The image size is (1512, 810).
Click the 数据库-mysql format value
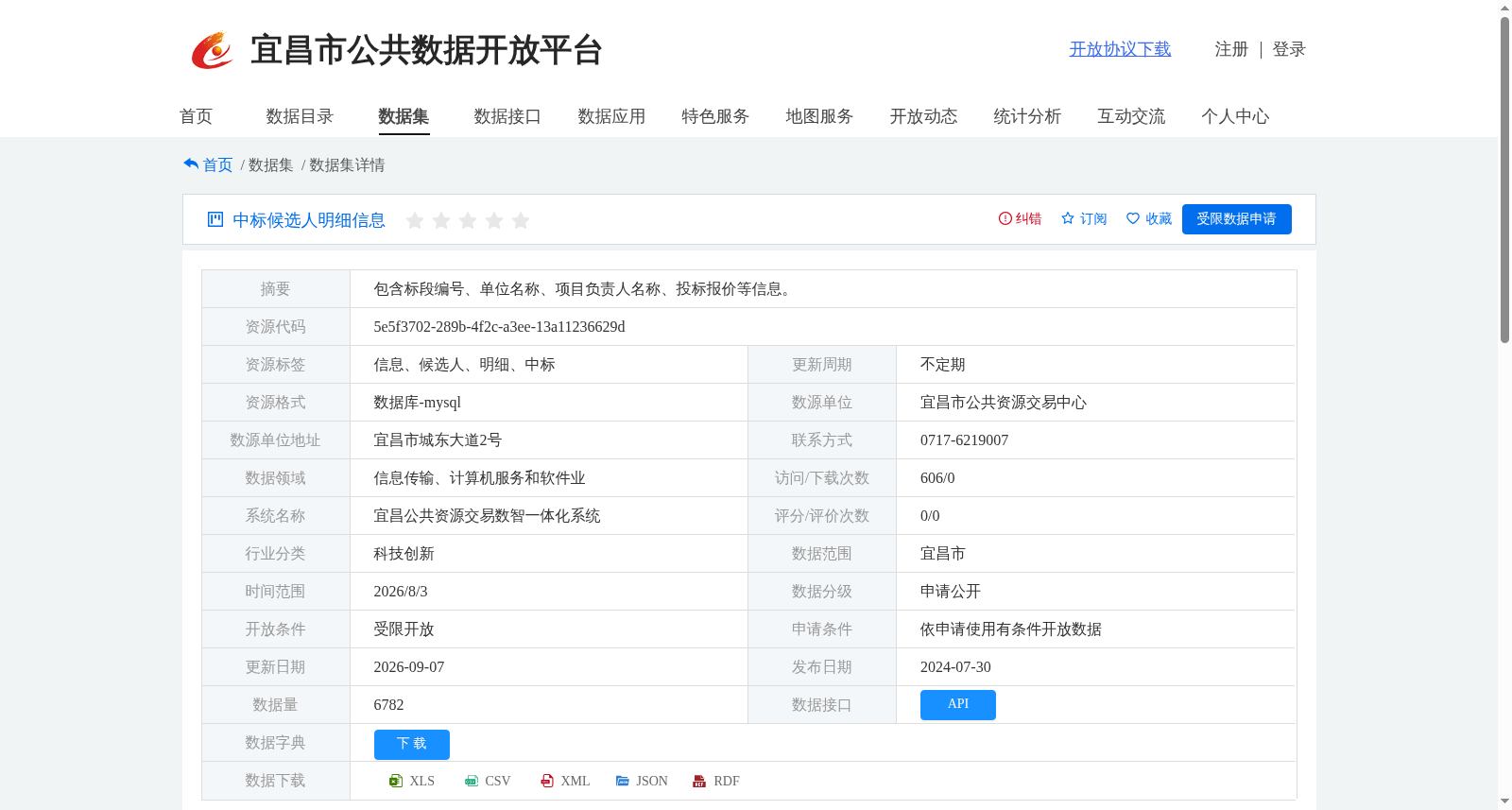coord(417,403)
